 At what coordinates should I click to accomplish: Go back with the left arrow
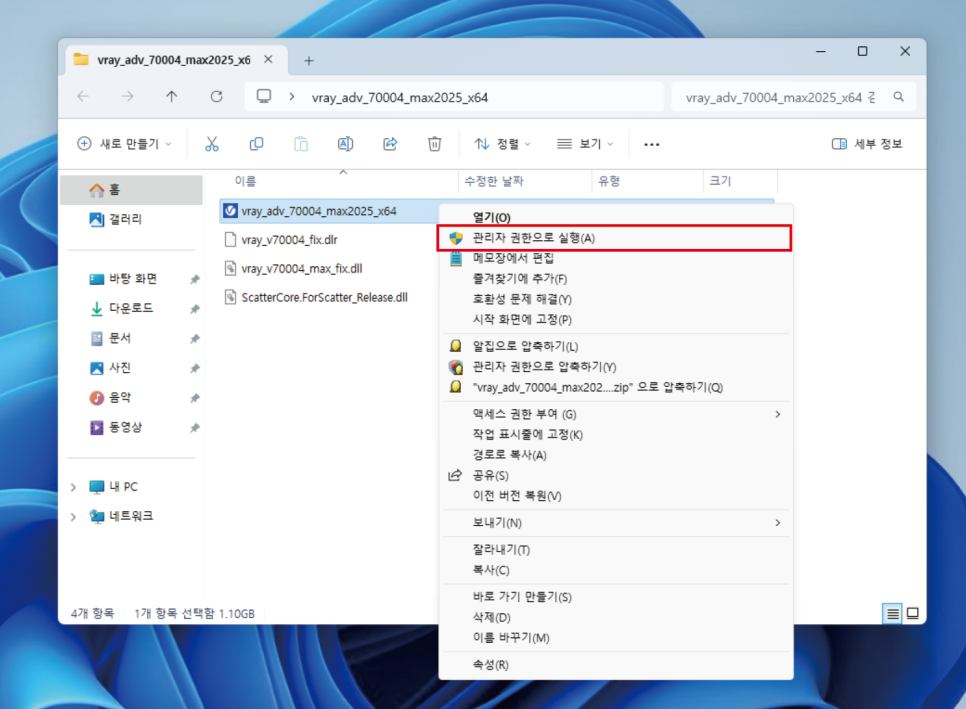point(83,96)
